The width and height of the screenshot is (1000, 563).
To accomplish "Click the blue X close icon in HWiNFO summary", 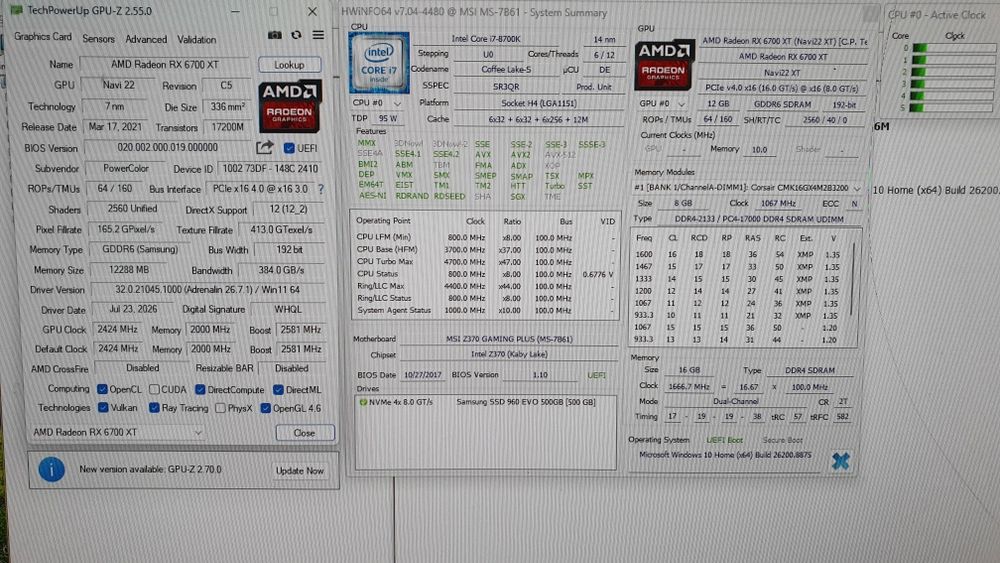I will pyautogui.click(x=841, y=460).
